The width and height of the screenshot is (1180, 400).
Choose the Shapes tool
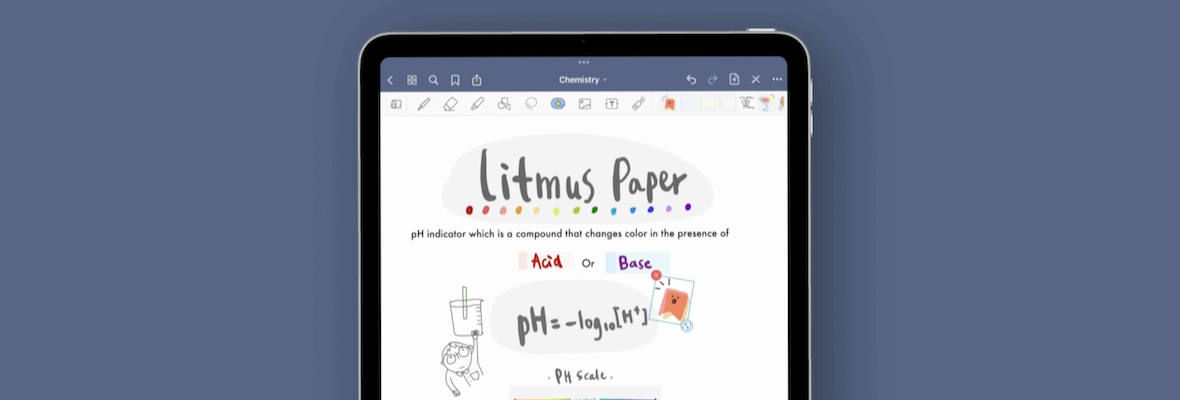[x=504, y=104]
